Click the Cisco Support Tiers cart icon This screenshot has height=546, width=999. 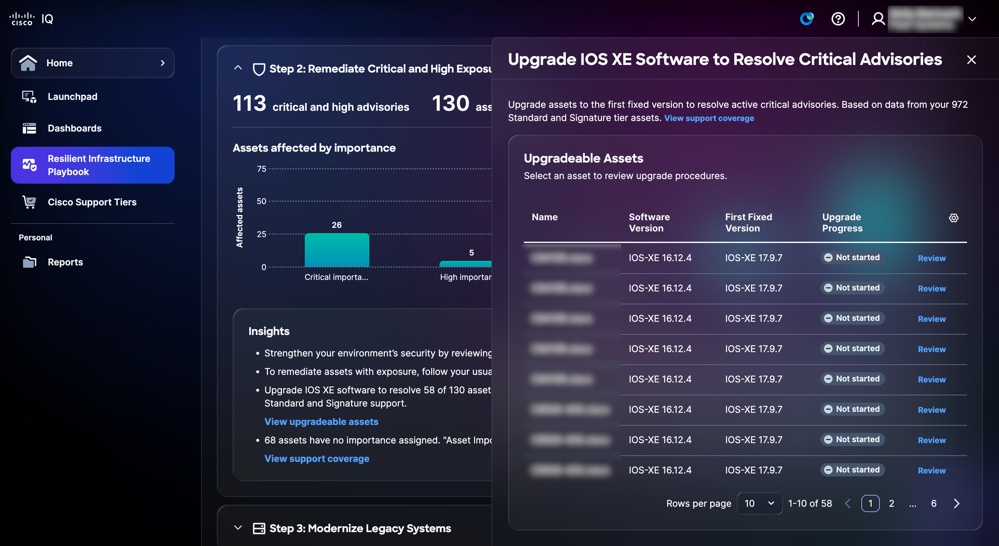[x=29, y=203]
